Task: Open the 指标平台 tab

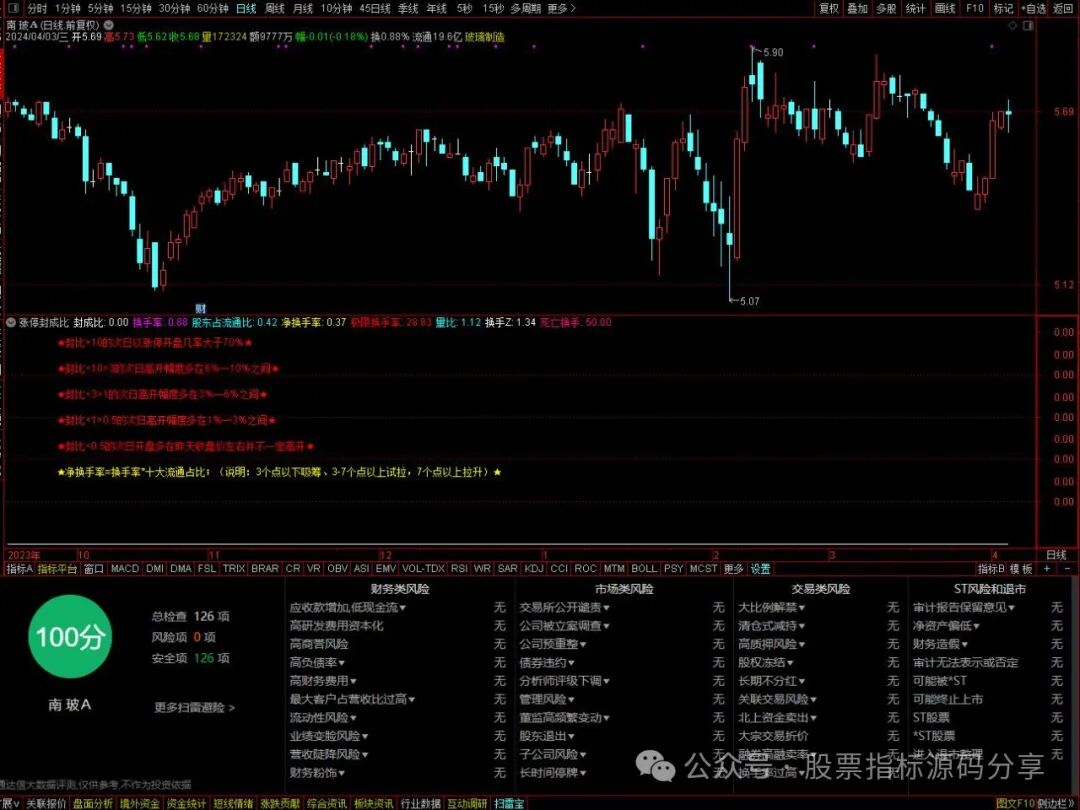Action: (56, 569)
